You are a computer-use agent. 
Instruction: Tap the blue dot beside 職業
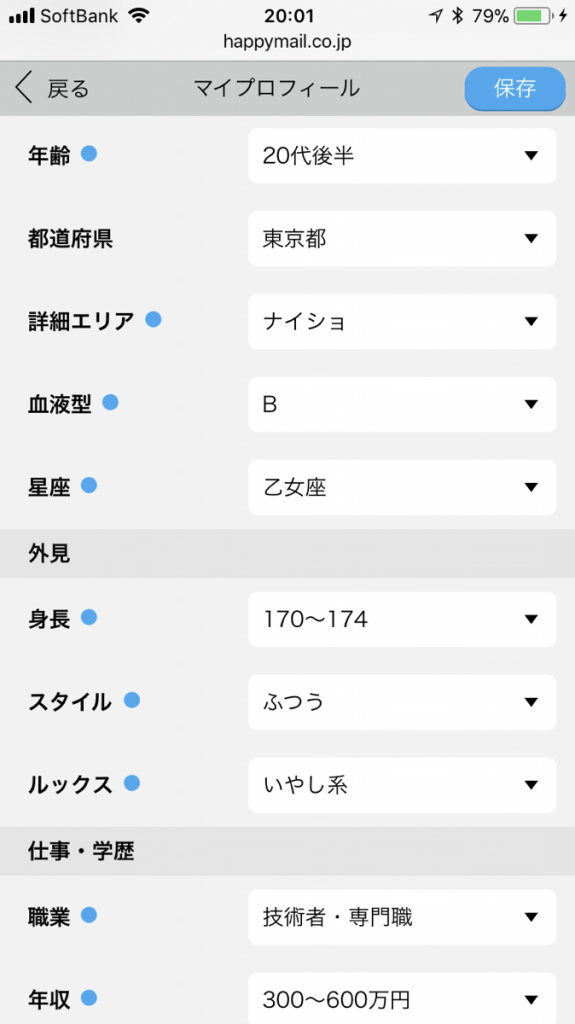[x=89, y=915]
